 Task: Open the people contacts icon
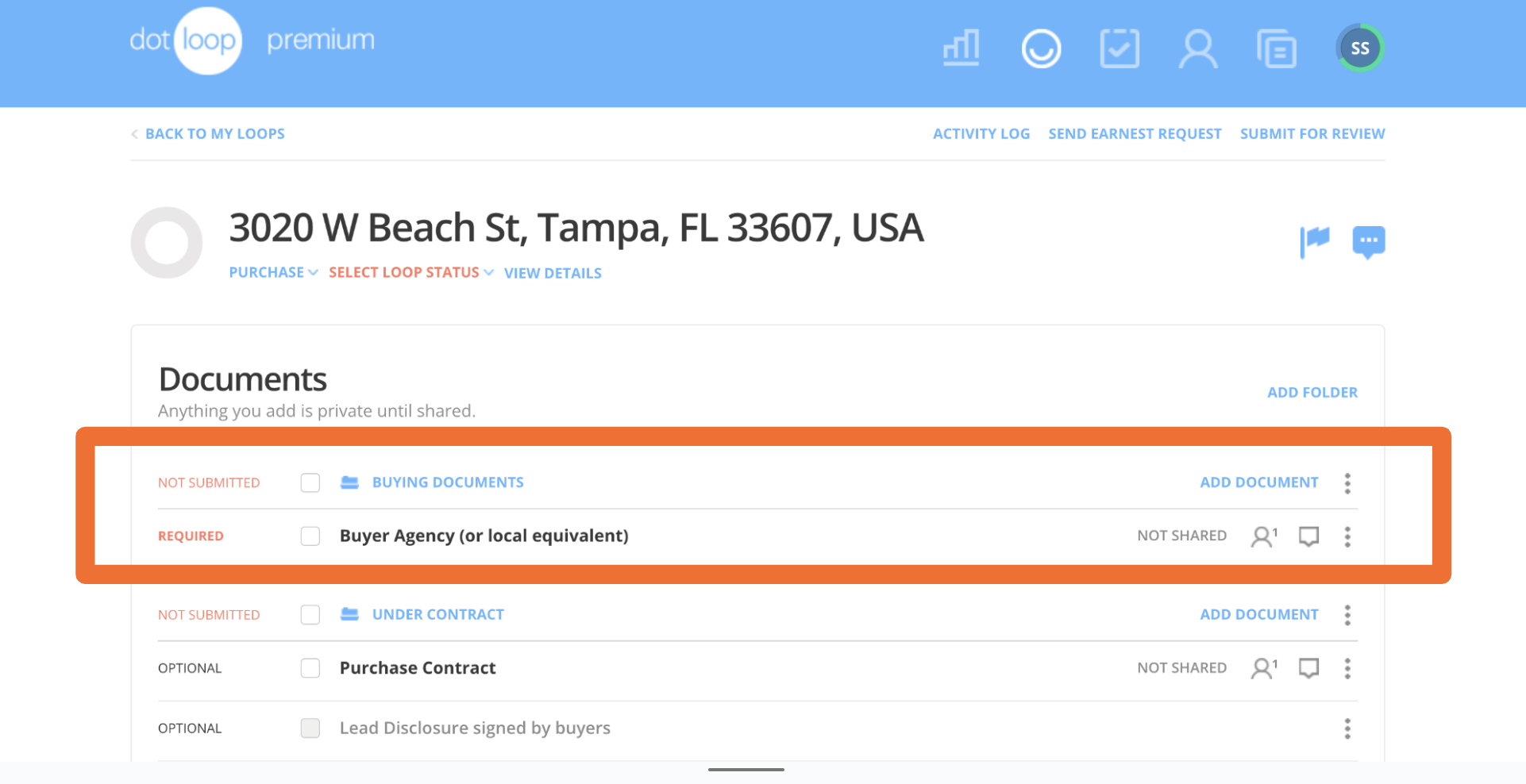[1197, 48]
